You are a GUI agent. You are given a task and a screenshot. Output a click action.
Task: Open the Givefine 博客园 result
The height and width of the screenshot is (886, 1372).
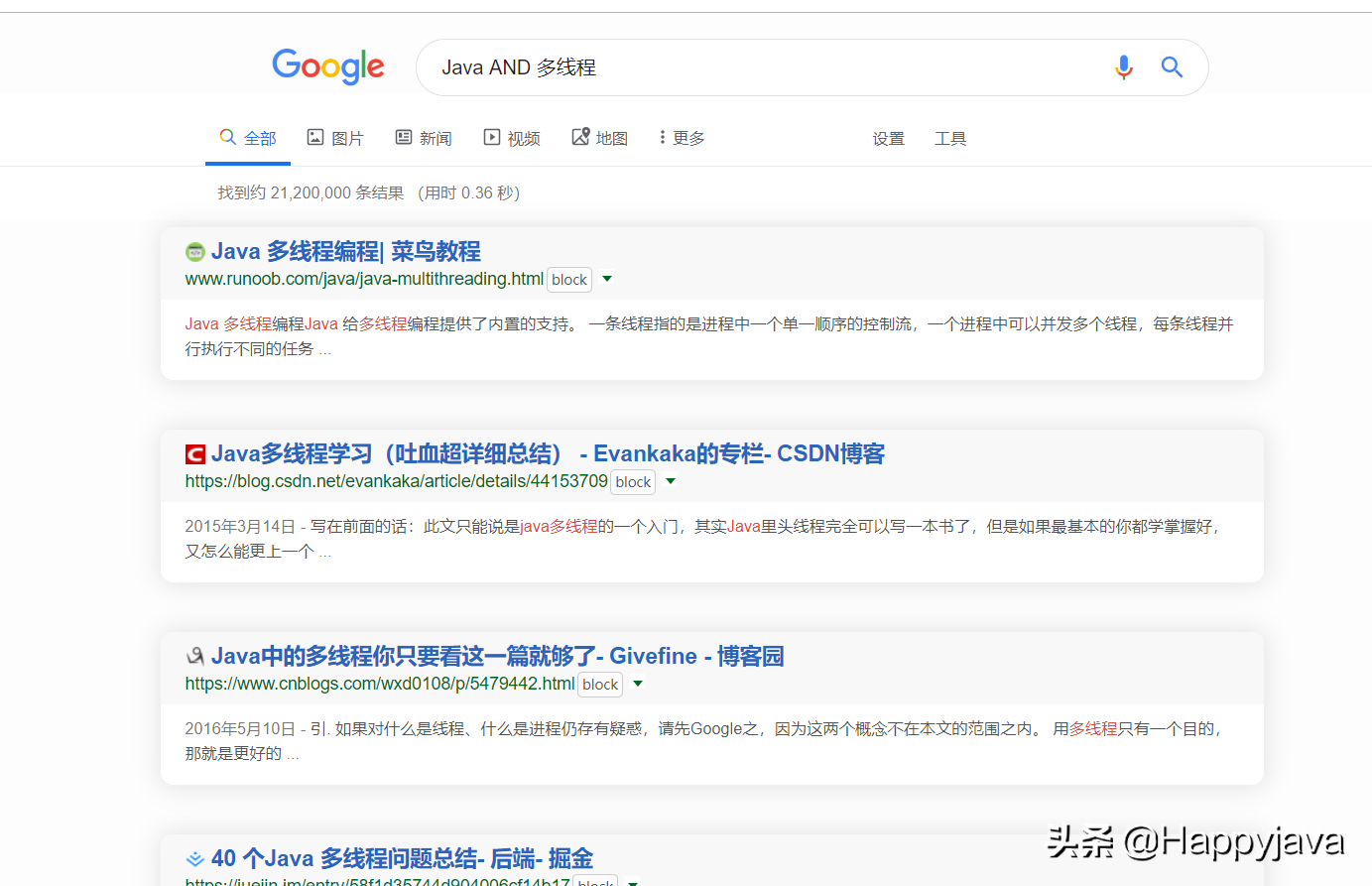click(x=497, y=656)
